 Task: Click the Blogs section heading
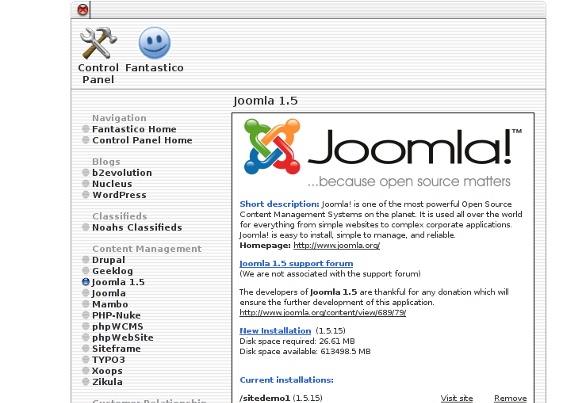click(106, 161)
